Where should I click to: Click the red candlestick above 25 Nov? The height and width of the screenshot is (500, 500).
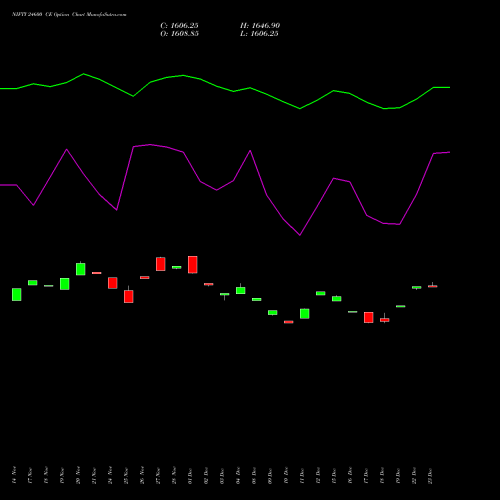pyautogui.click(x=129, y=295)
